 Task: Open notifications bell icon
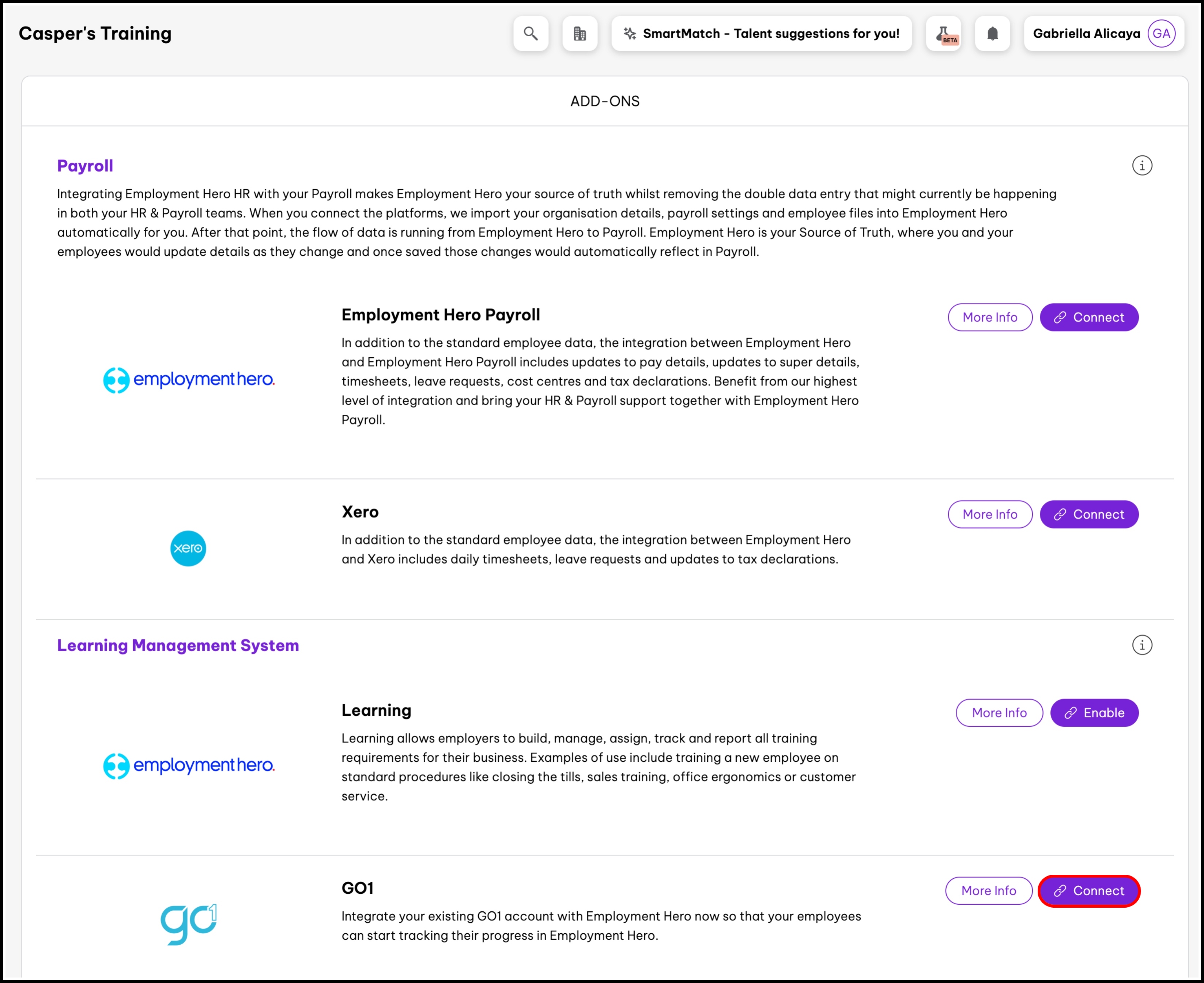coord(992,33)
